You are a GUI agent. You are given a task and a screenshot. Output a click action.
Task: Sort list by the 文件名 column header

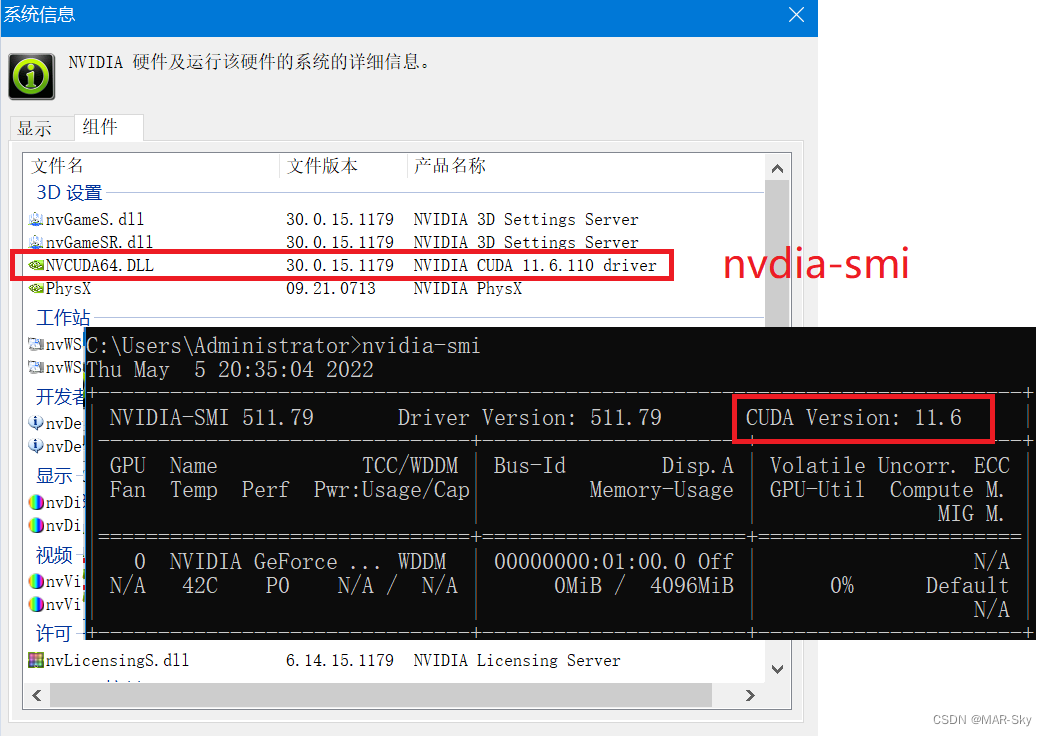pyautogui.click(x=57, y=165)
